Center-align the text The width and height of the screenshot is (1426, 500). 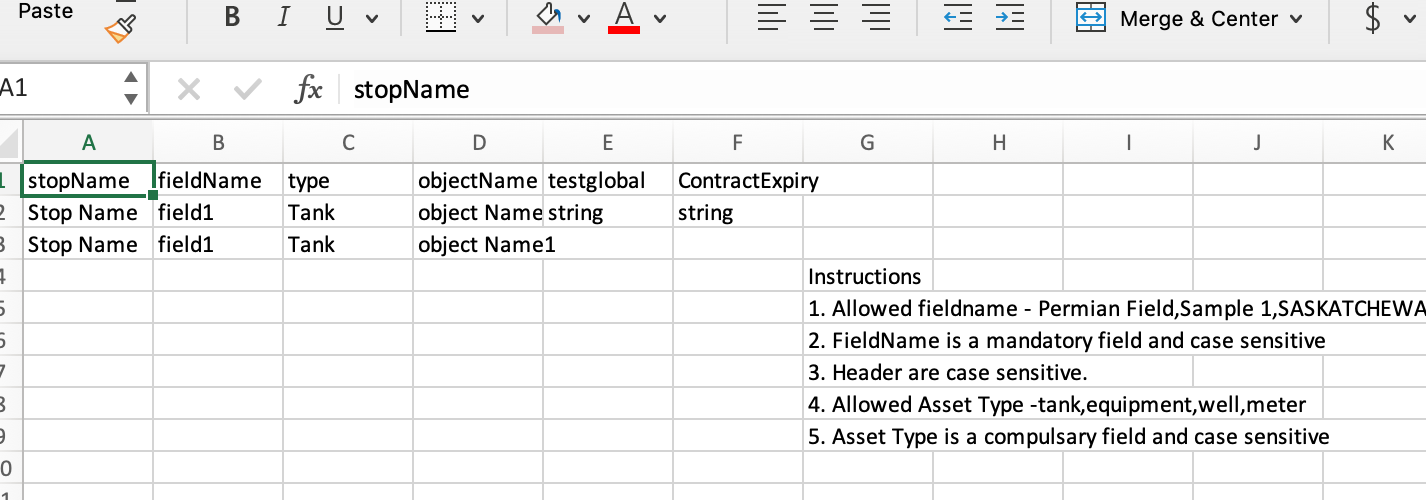tap(823, 18)
